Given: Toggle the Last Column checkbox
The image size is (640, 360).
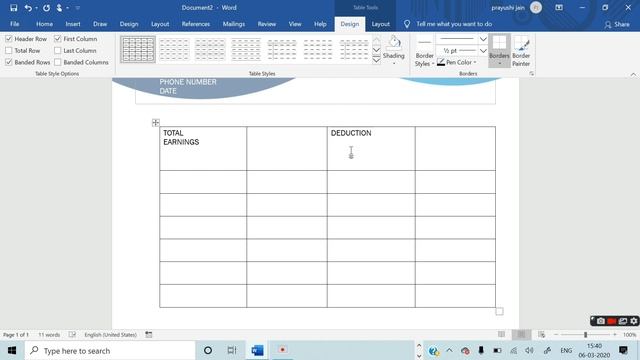Looking at the screenshot, I should click(x=58, y=51).
